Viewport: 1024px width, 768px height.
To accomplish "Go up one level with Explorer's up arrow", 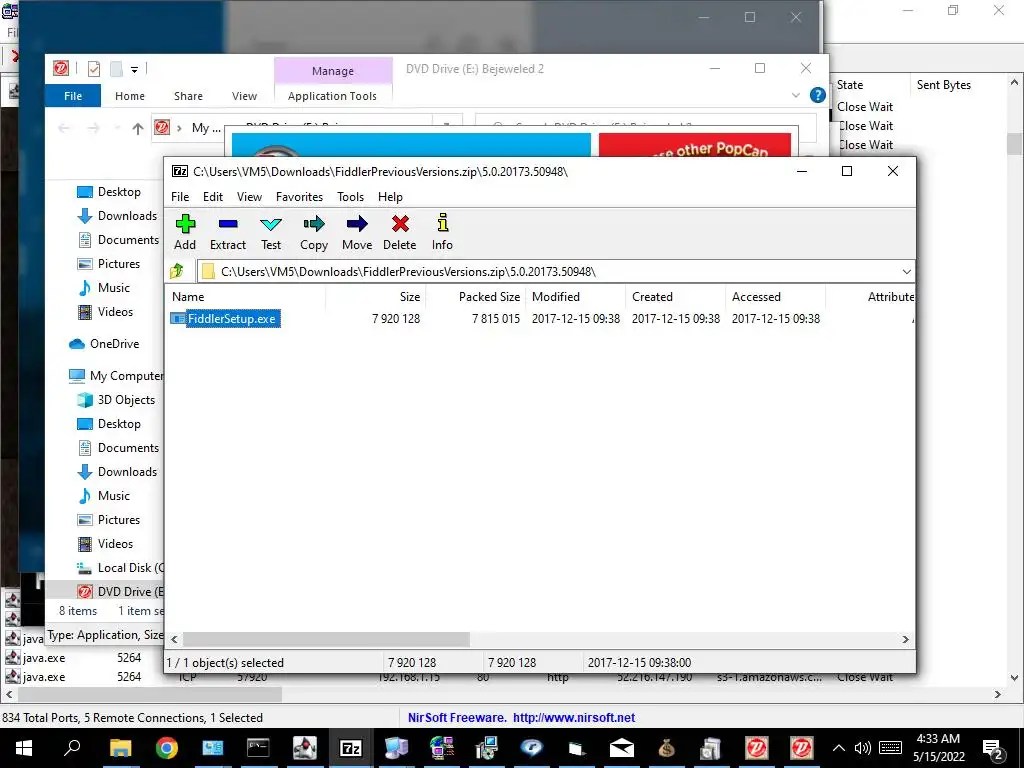I will pos(137,128).
